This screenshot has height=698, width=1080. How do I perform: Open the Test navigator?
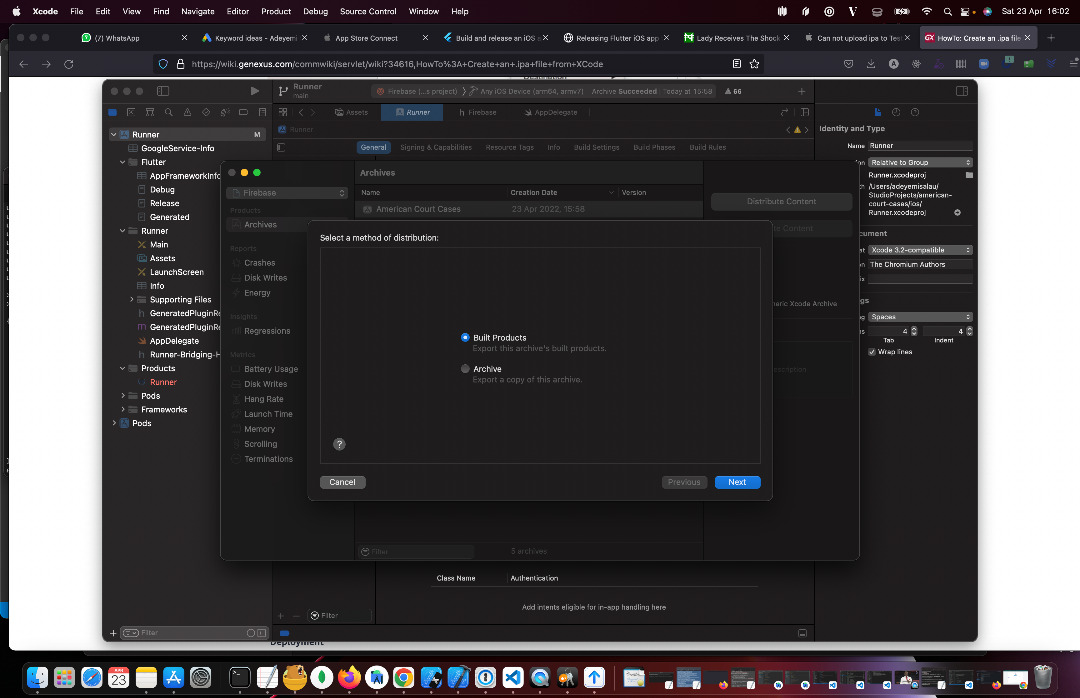206,112
